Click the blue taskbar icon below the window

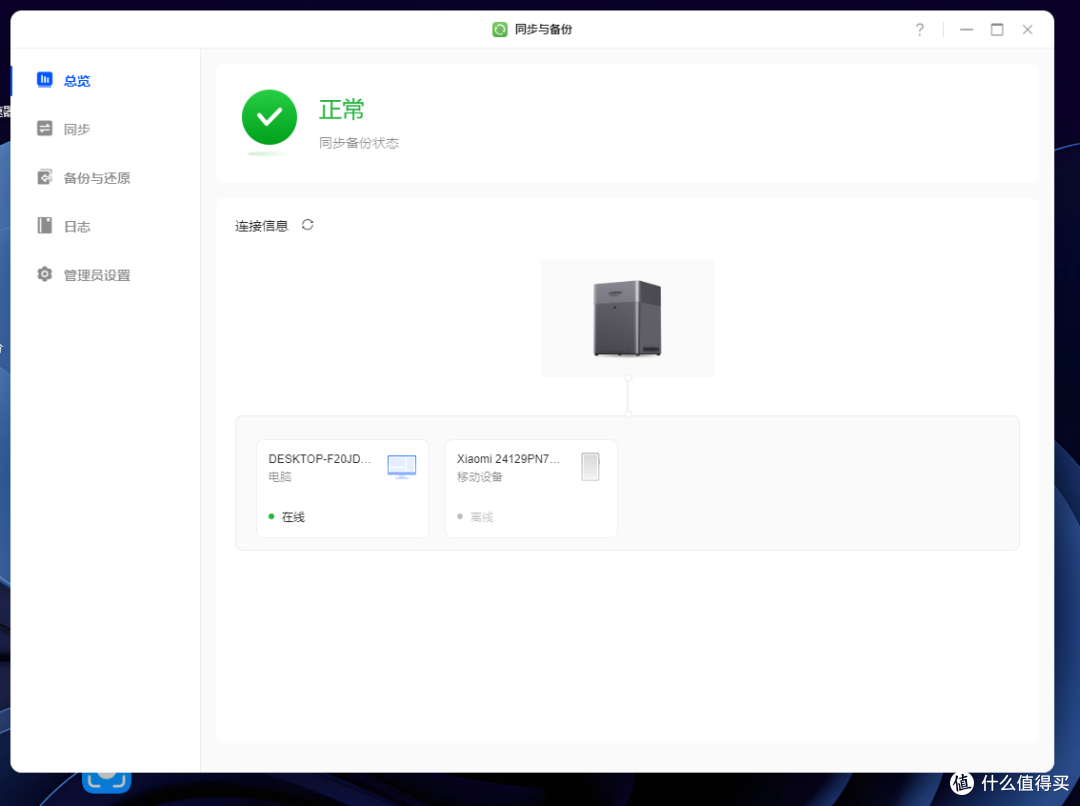(x=107, y=781)
